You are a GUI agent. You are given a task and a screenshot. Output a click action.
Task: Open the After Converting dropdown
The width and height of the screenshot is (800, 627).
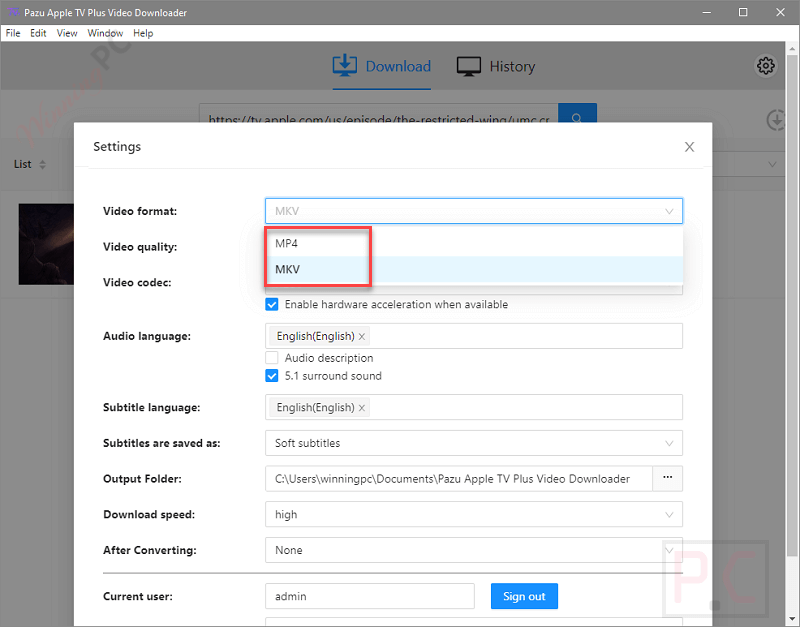(474, 550)
